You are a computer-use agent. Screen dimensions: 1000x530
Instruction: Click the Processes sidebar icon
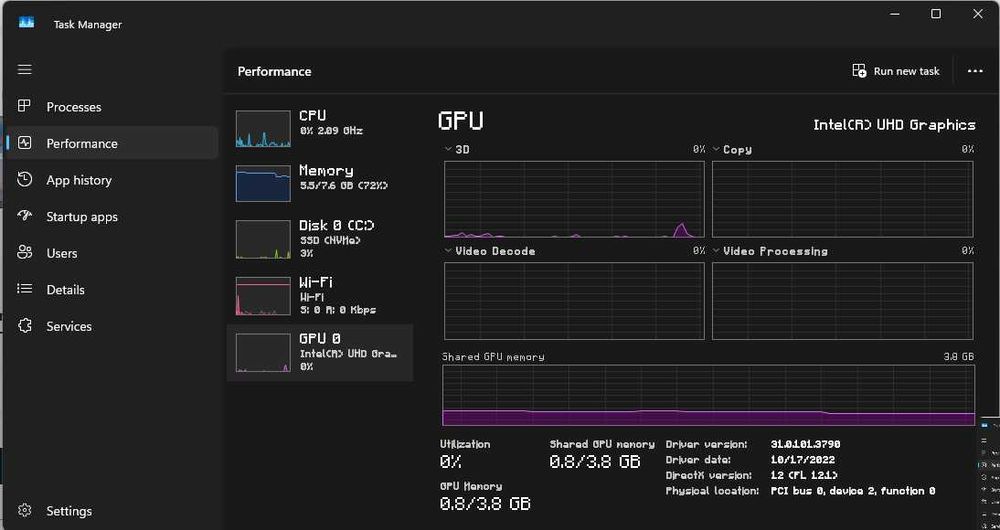pos(24,106)
